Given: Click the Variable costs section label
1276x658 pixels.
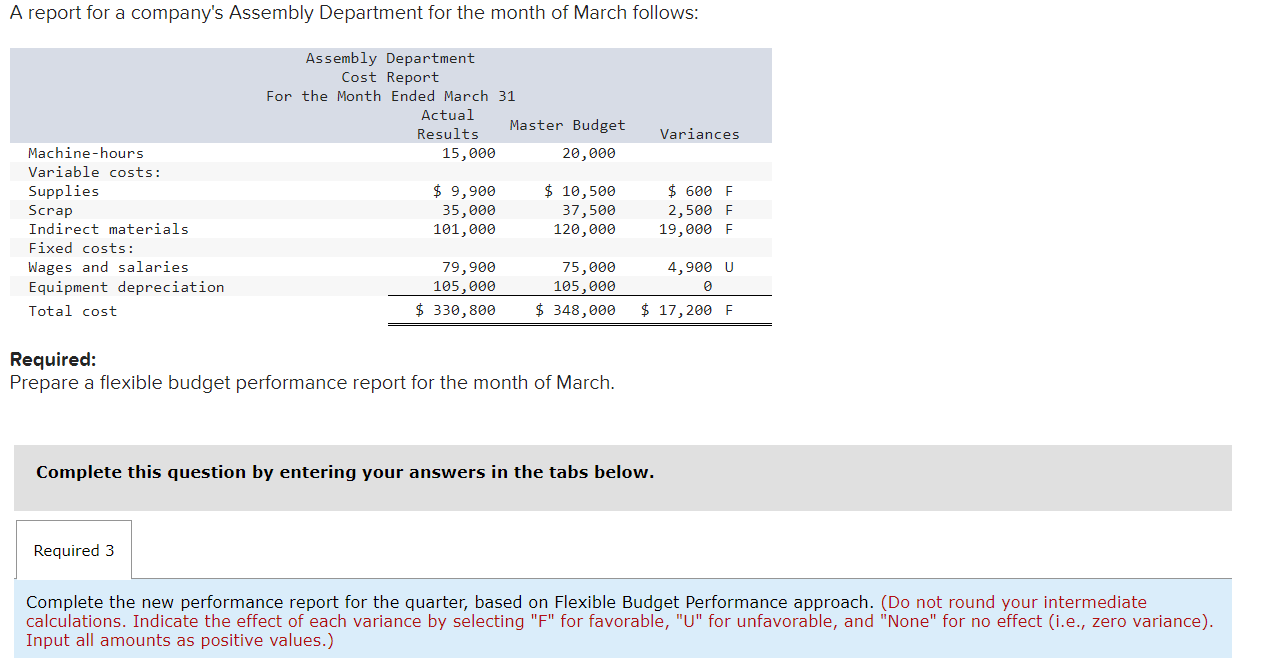Looking at the screenshot, I should pos(90,171).
